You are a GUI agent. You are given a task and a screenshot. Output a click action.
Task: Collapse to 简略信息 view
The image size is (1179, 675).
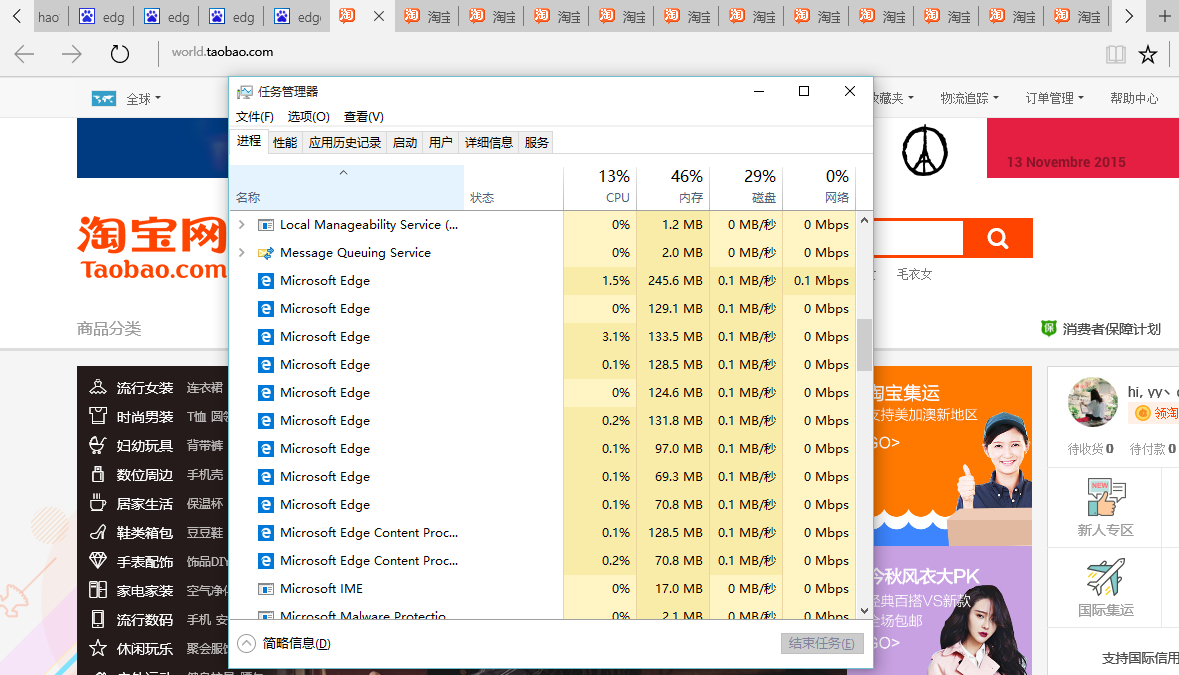tap(284, 643)
